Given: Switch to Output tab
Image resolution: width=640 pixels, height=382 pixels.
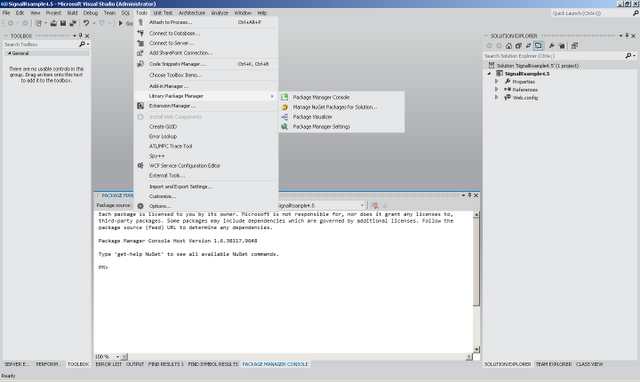Looking at the screenshot, I should coord(135,364).
